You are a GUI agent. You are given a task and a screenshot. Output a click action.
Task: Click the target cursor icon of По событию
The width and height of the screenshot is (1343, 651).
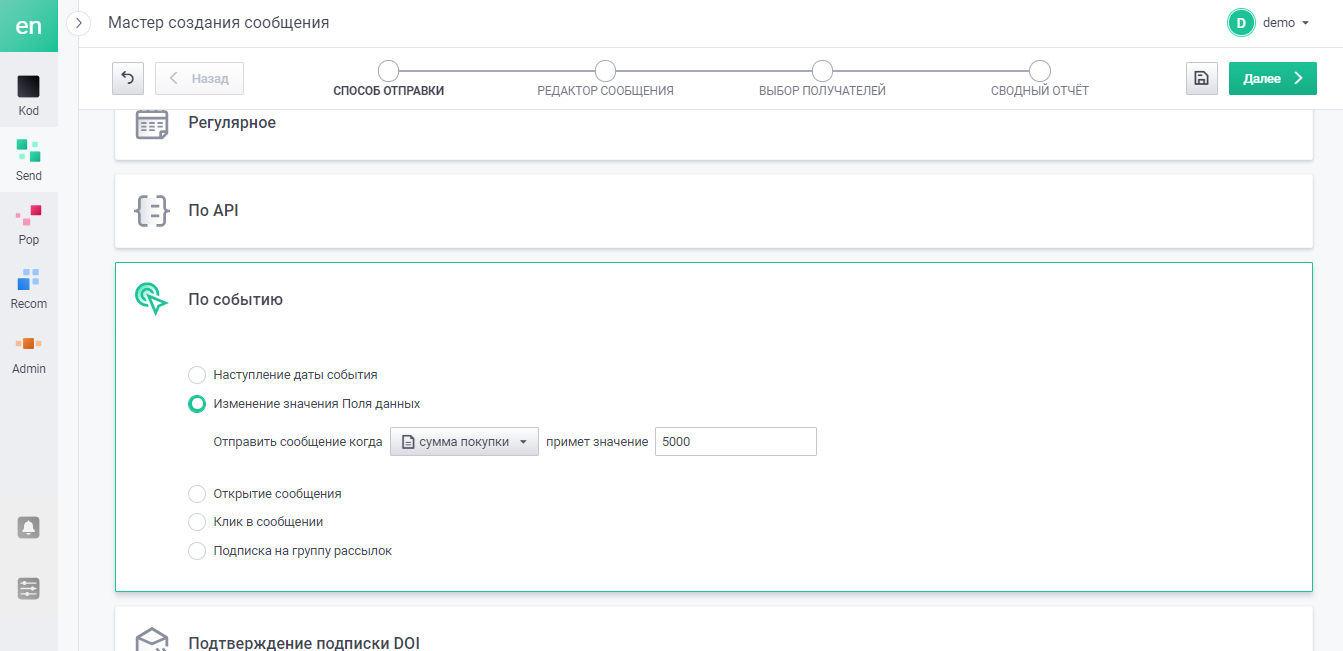click(x=152, y=299)
